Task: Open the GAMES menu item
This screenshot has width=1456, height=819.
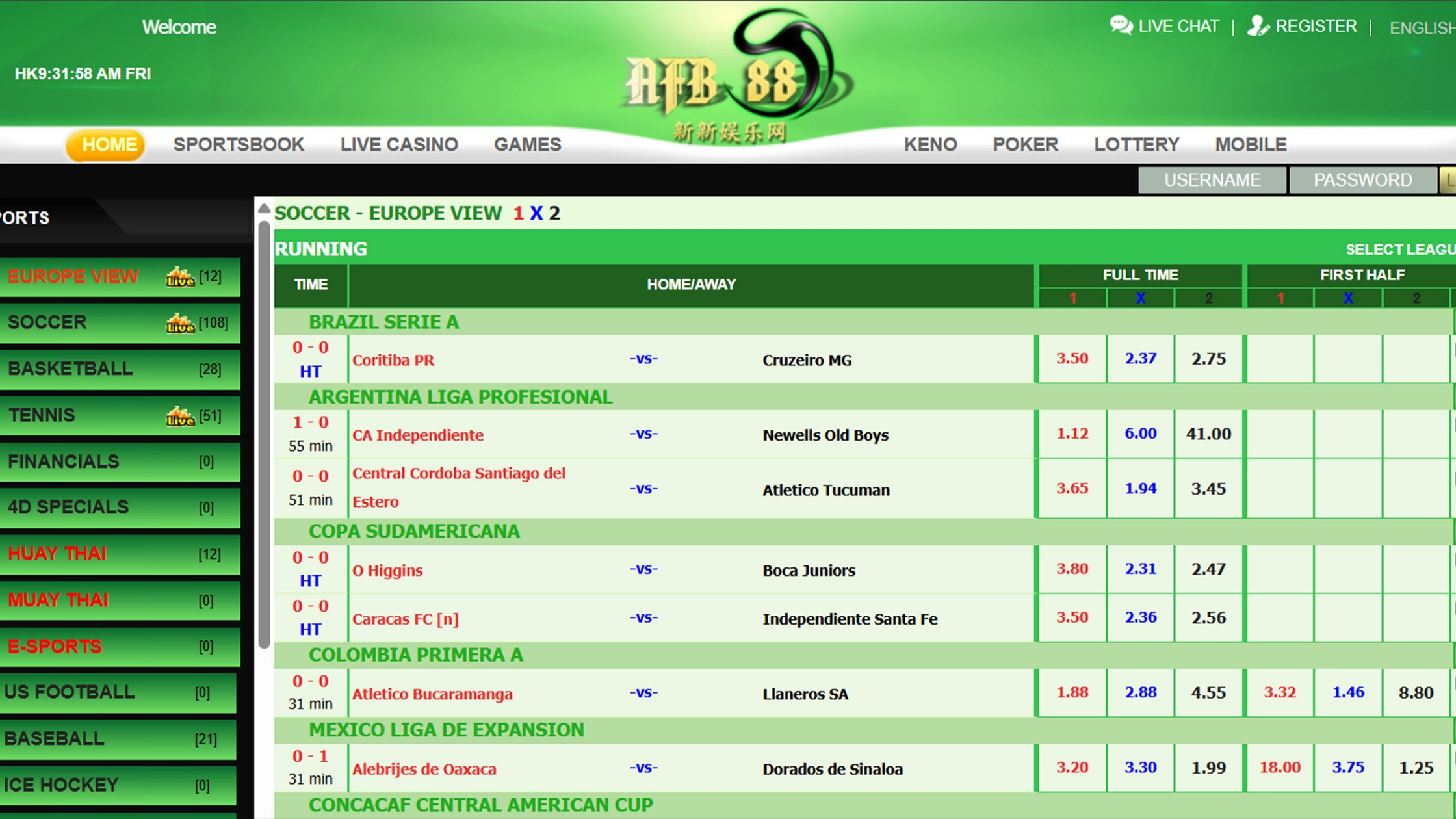Action: pyautogui.click(x=527, y=144)
